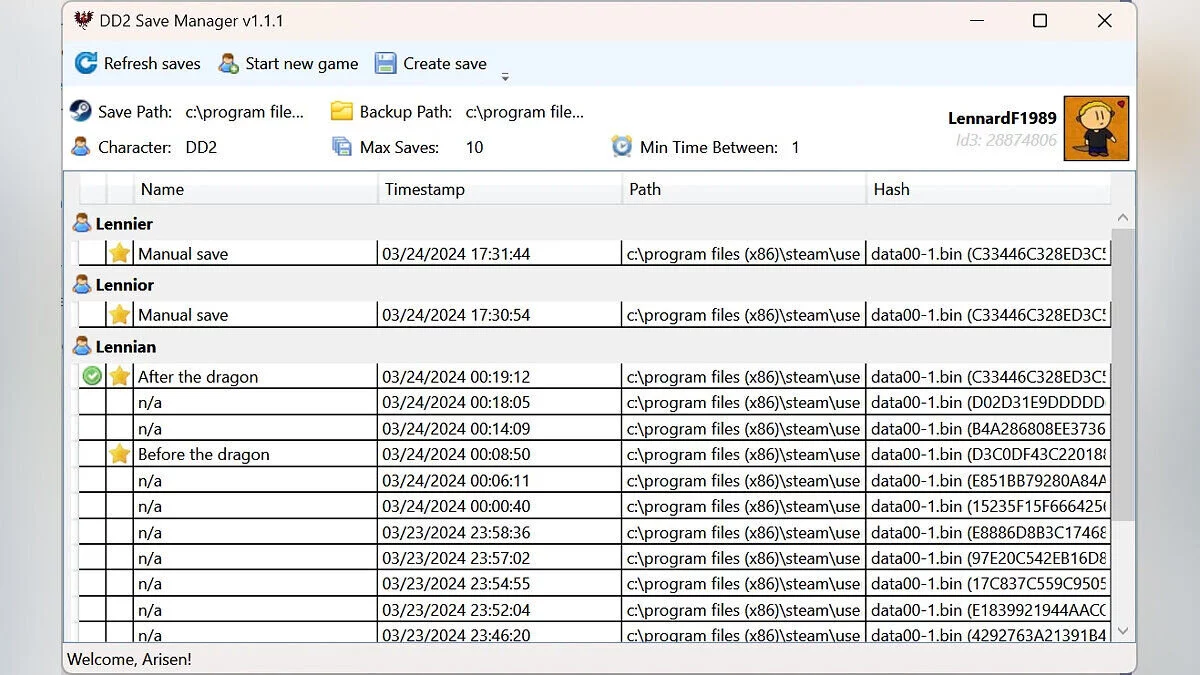The image size is (1200, 675).
Task: Toggle the star on Before the dragon save
Action: coord(120,454)
